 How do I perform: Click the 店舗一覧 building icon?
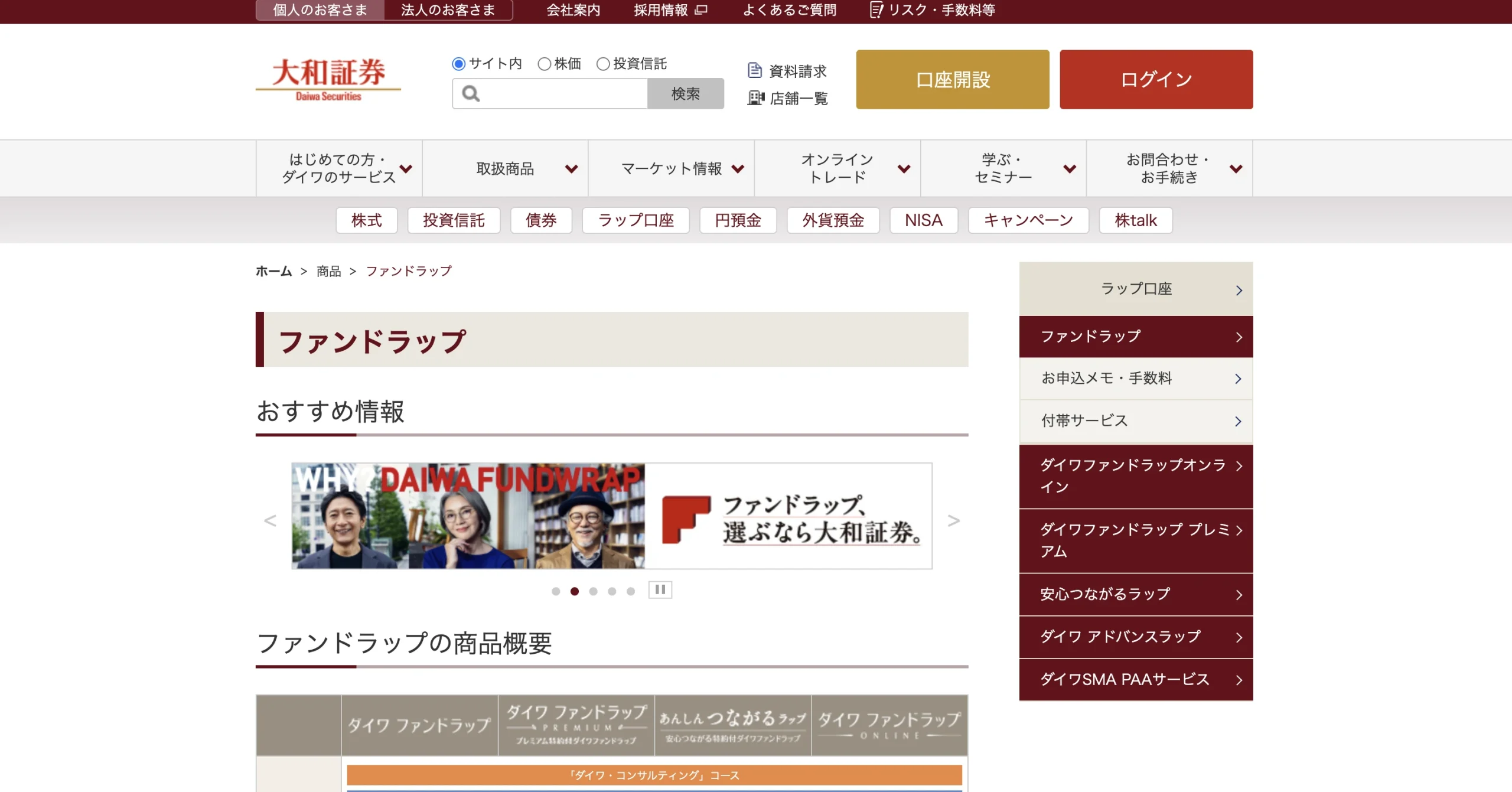point(755,97)
